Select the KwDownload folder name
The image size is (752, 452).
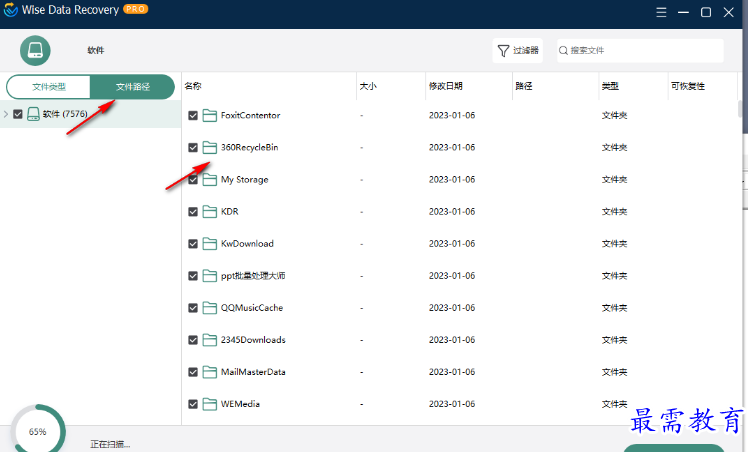tap(247, 244)
